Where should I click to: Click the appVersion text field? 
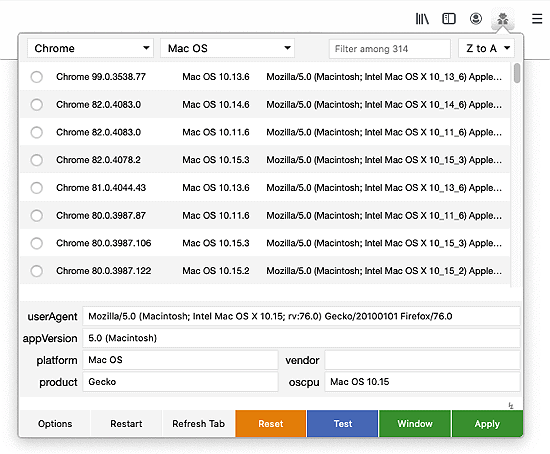click(301, 338)
